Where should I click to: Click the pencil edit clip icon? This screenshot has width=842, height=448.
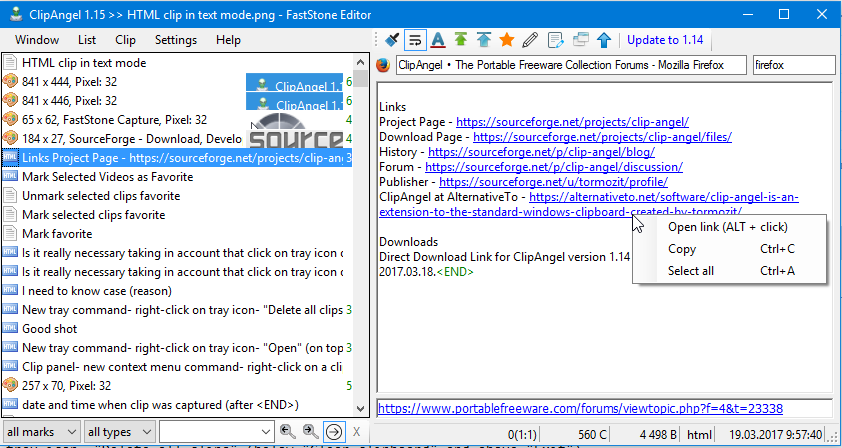(530, 40)
